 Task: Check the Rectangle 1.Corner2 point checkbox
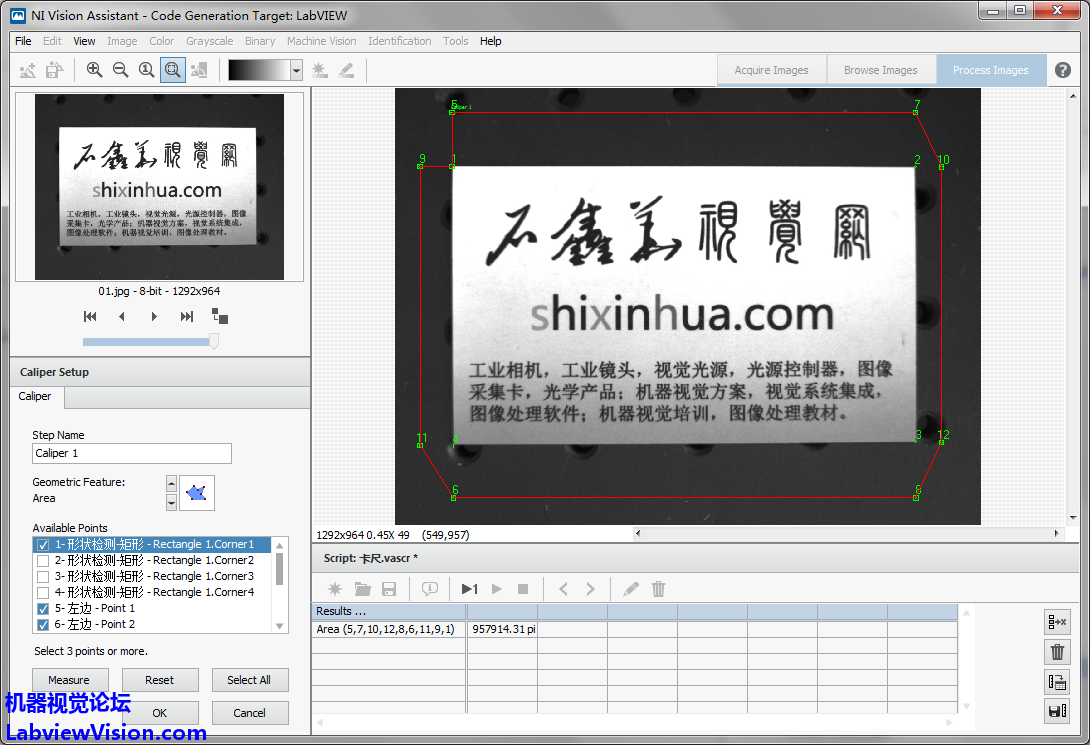pyautogui.click(x=43, y=561)
